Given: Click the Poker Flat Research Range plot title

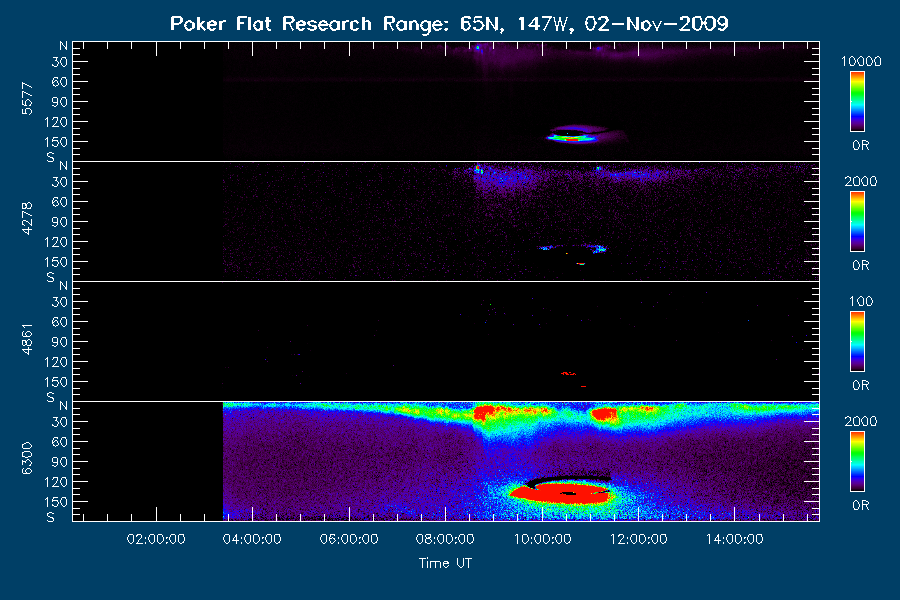Looking at the screenshot, I should click(449, 24).
